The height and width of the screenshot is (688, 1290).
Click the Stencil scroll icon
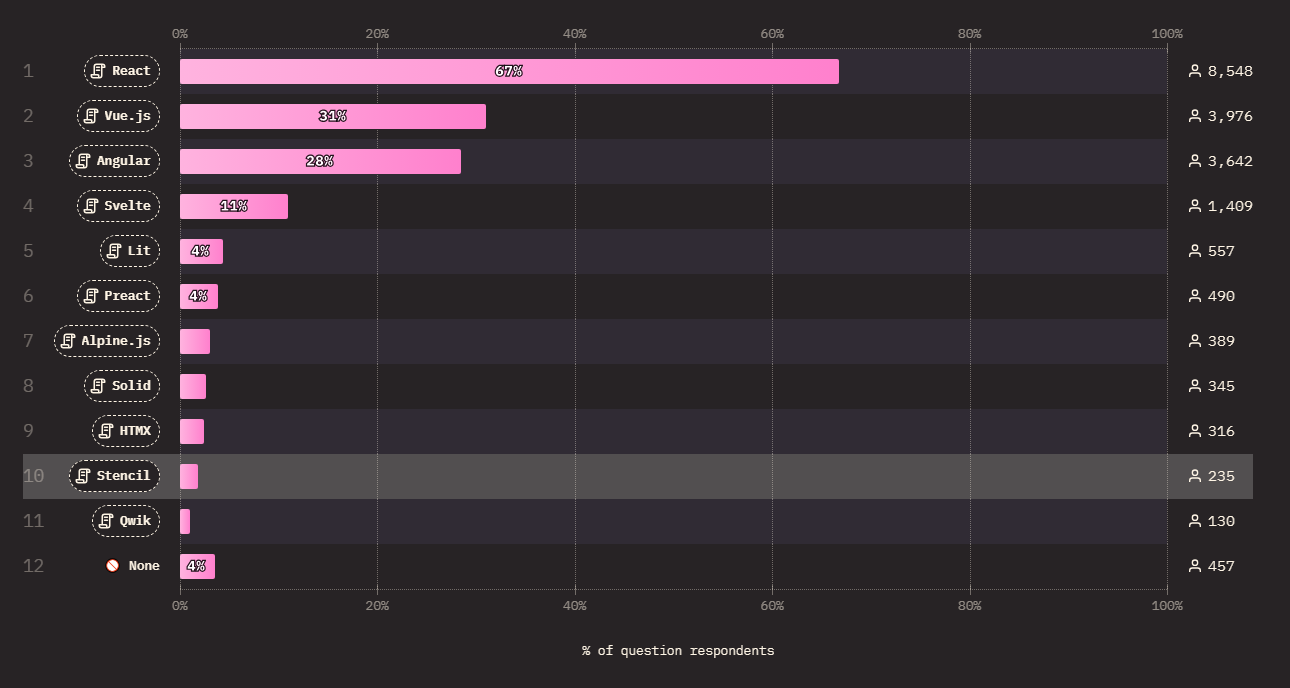pos(83,476)
